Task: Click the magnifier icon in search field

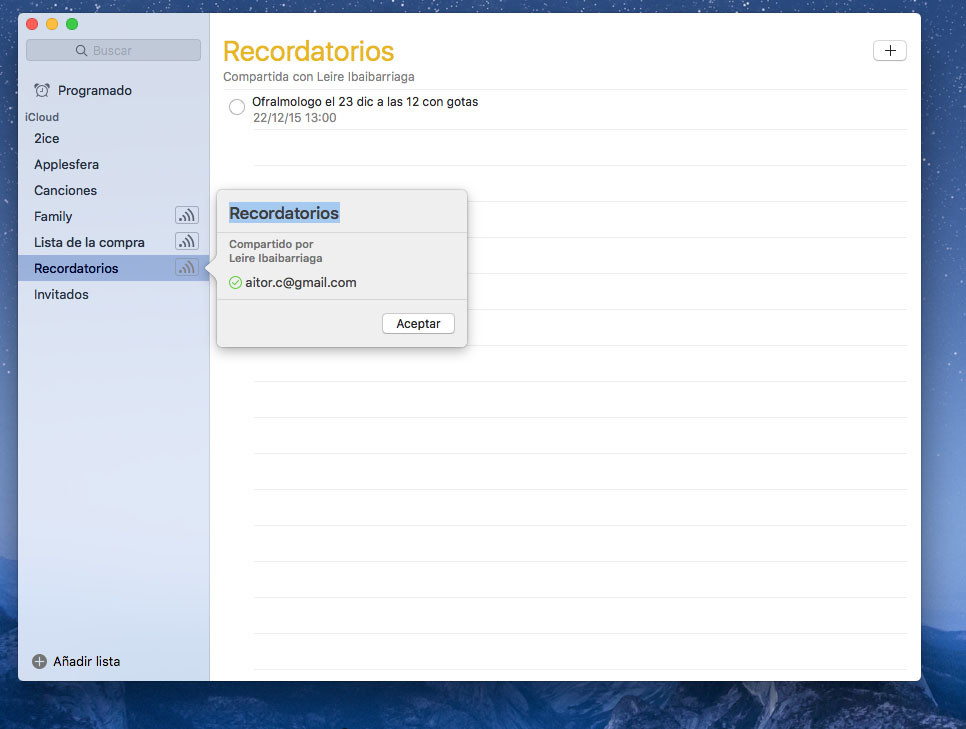Action: [81, 51]
